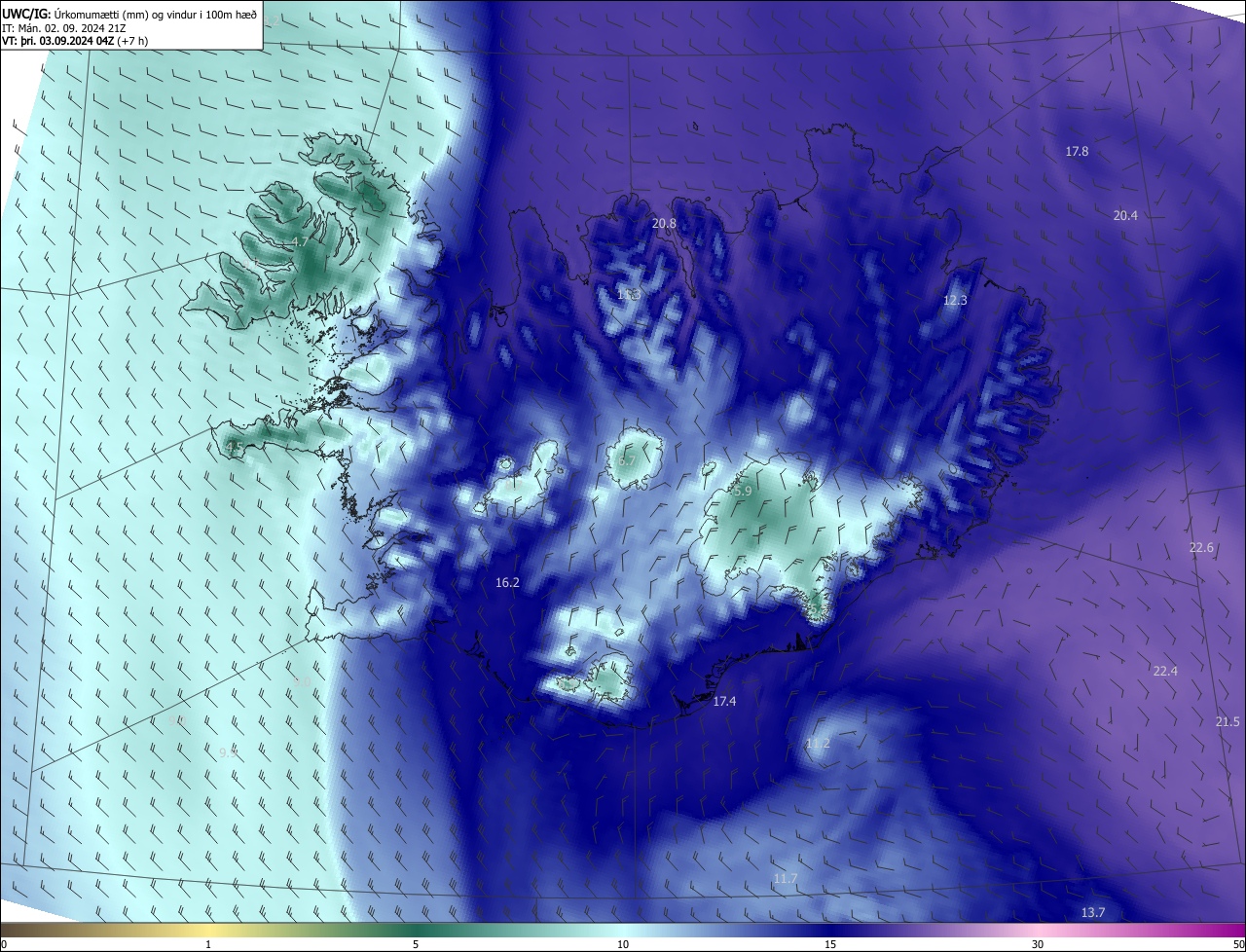Click the title 'Úrkomumætti (mm) og vindur í 100m hæð'

pyautogui.click(x=155, y=14)
